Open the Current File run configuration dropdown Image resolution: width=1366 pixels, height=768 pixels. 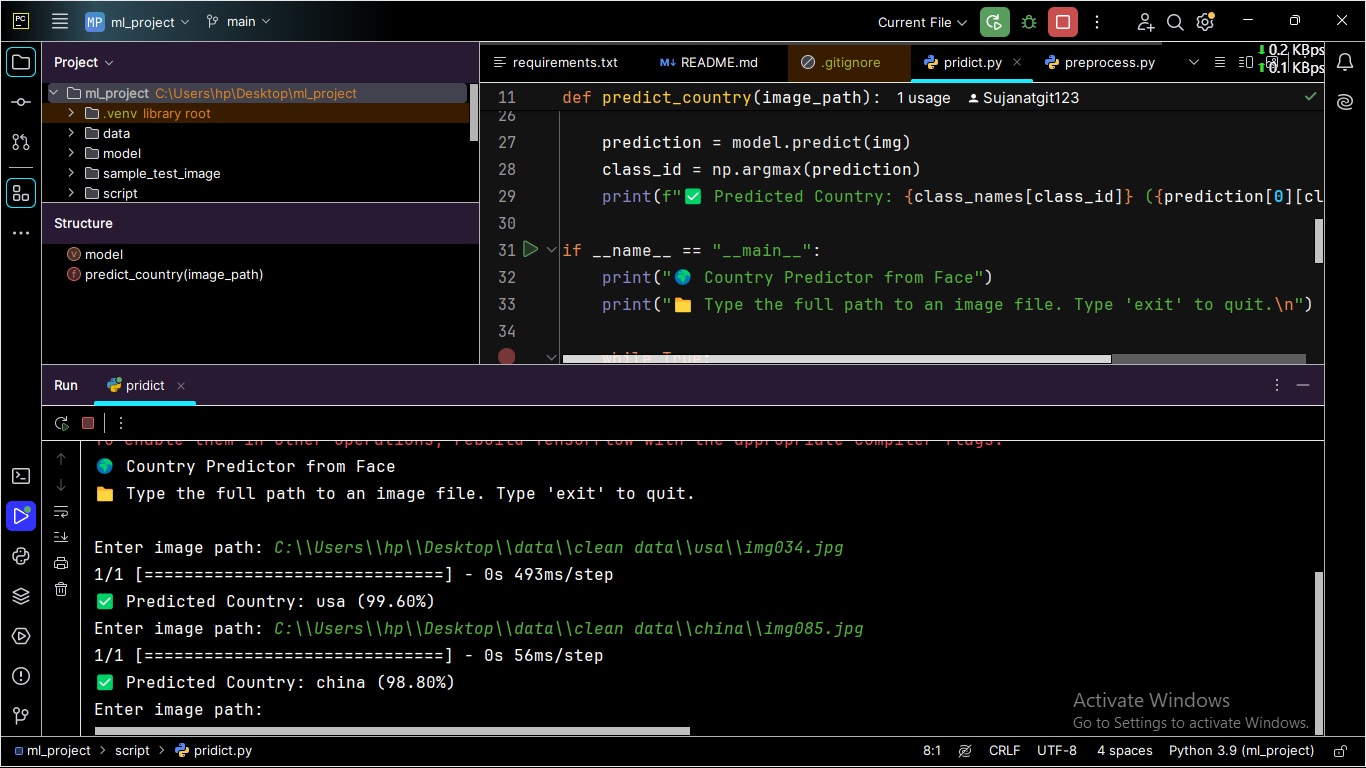[922, 22]
